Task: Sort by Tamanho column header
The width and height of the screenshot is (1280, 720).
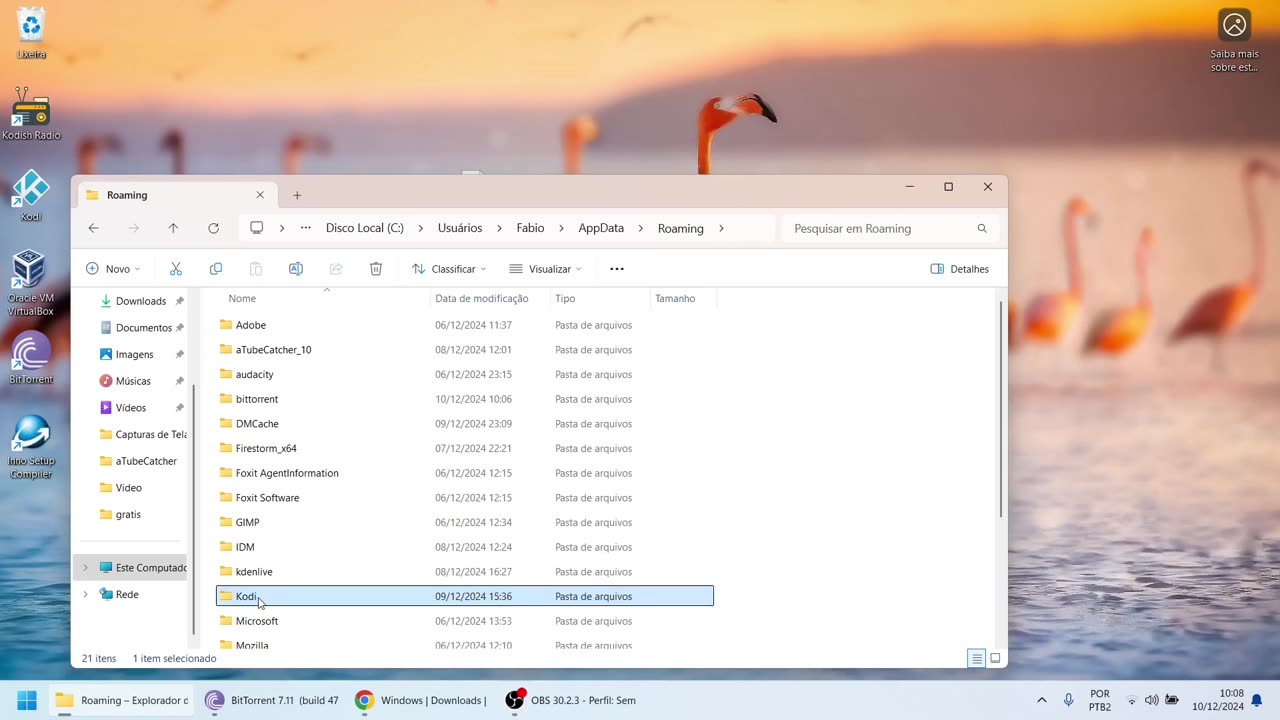Action: (x=675, y=298)
